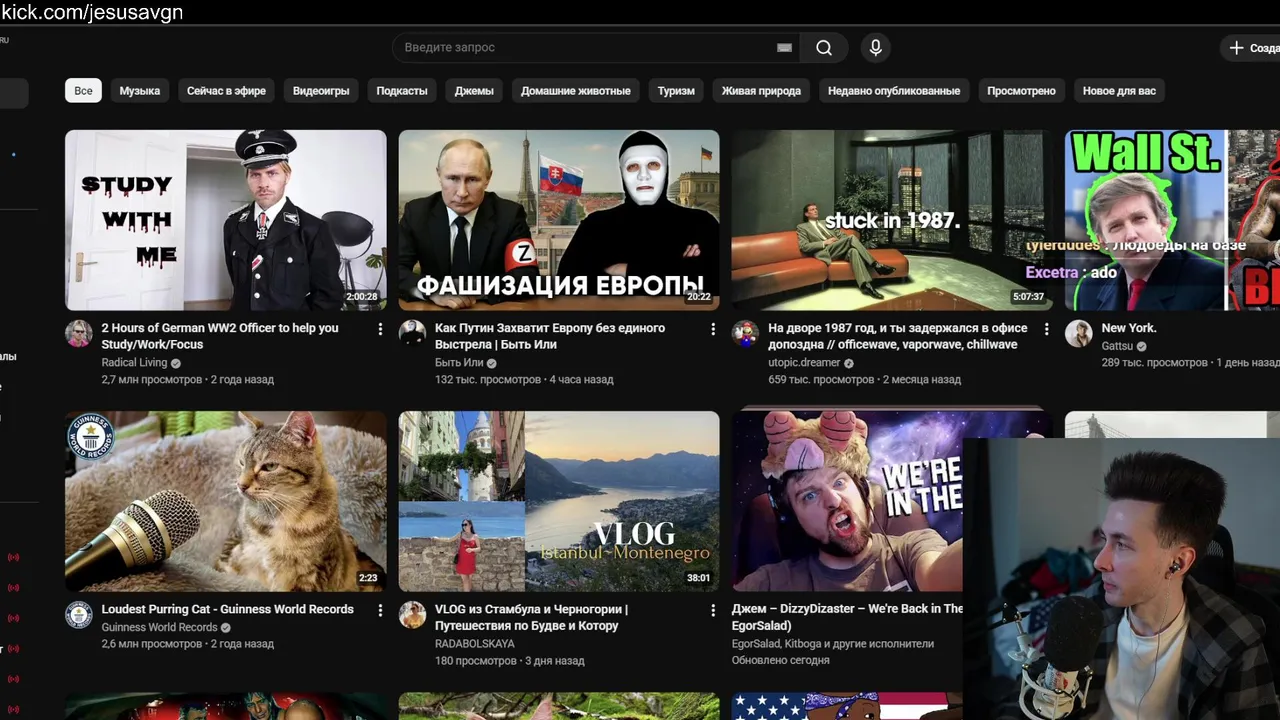Open stuck in 1987 video thumbnail
This screenshot has width=1280, height=720.
(892, 220)
